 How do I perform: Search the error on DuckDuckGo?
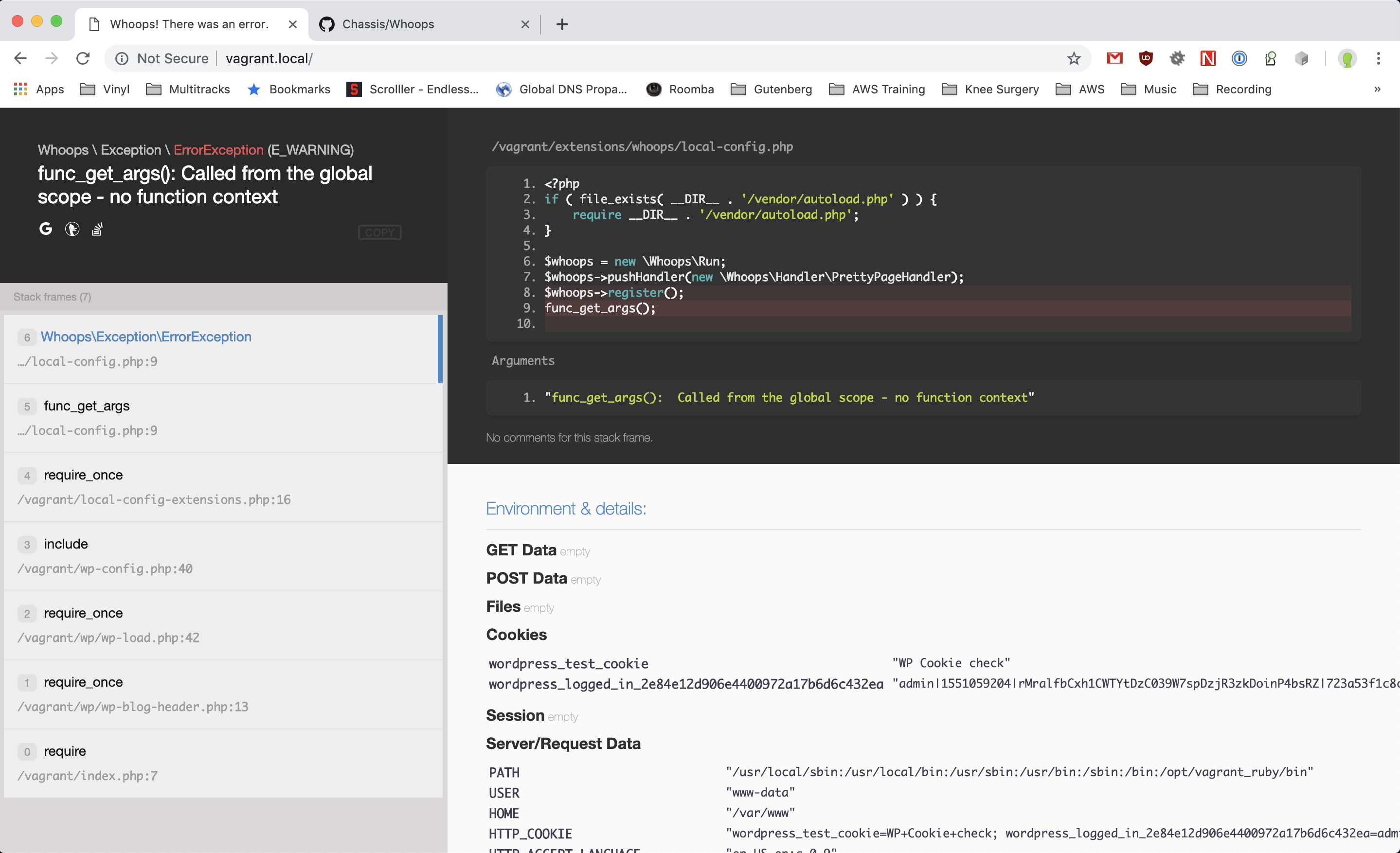(x=72, y=229)
